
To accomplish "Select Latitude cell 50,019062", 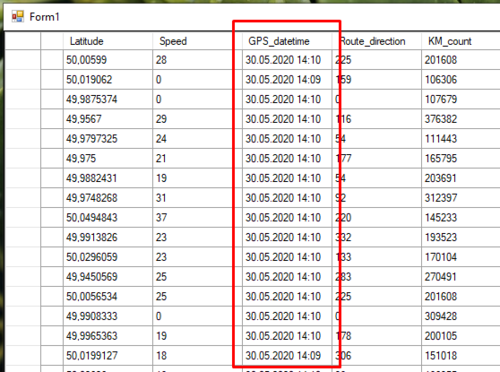I will 108,80.
